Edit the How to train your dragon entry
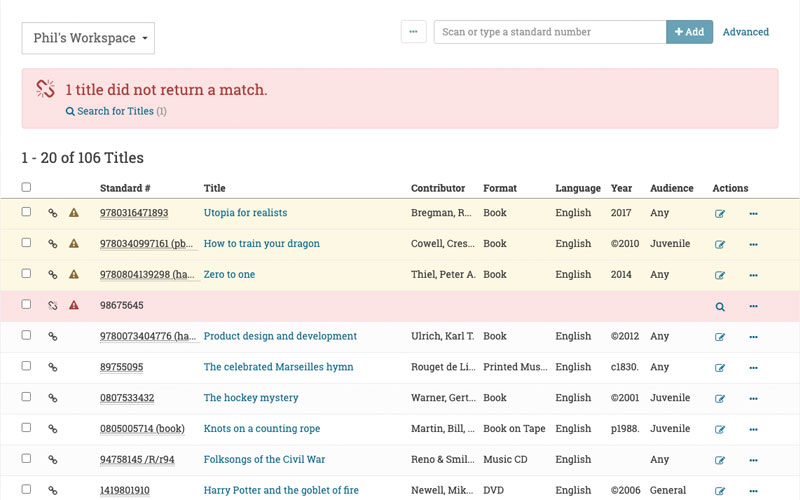This screenshot has height=500, width=800. [720, 244]
